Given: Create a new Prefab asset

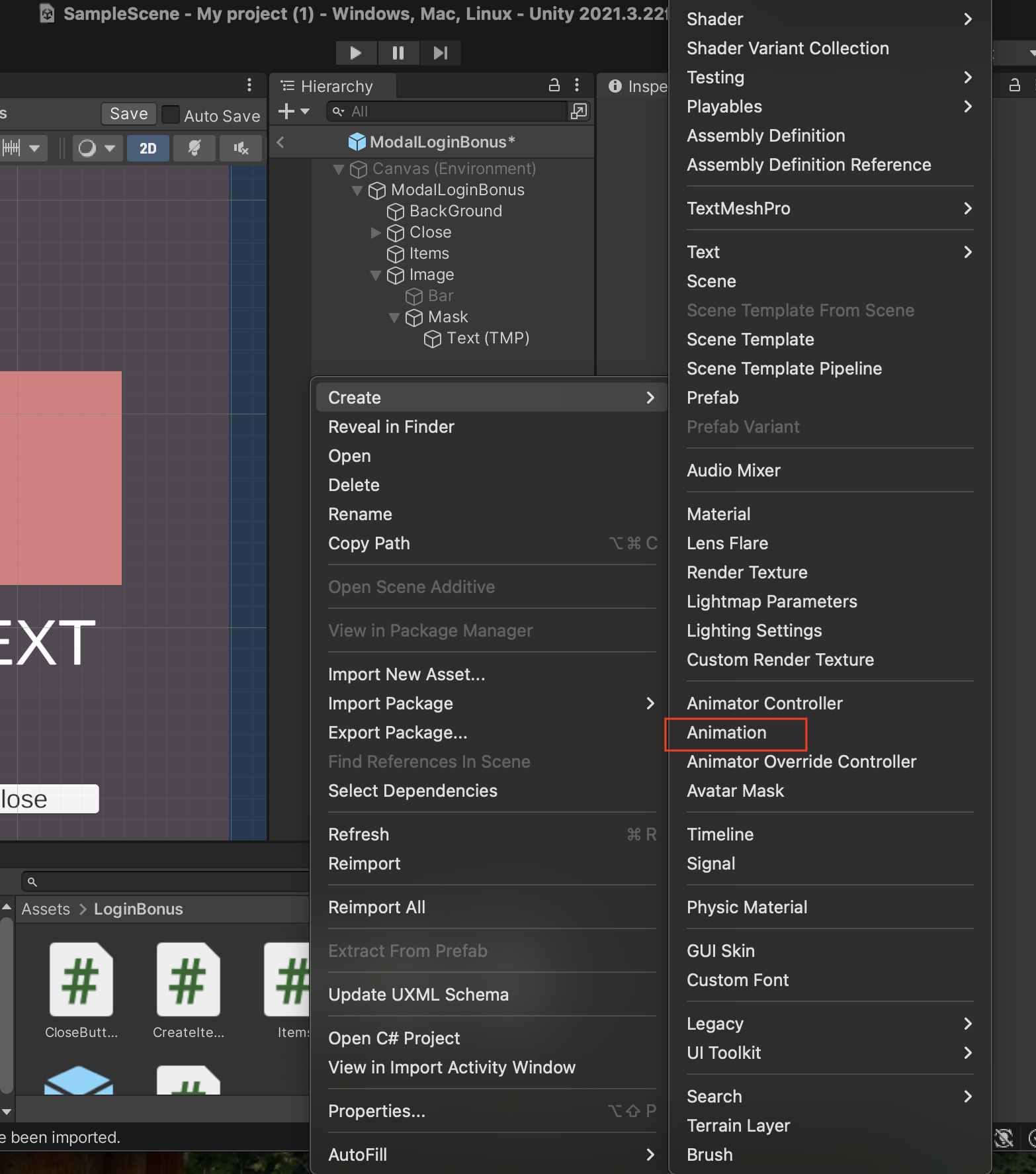Looking at the screenshot, I should (830, 398).
